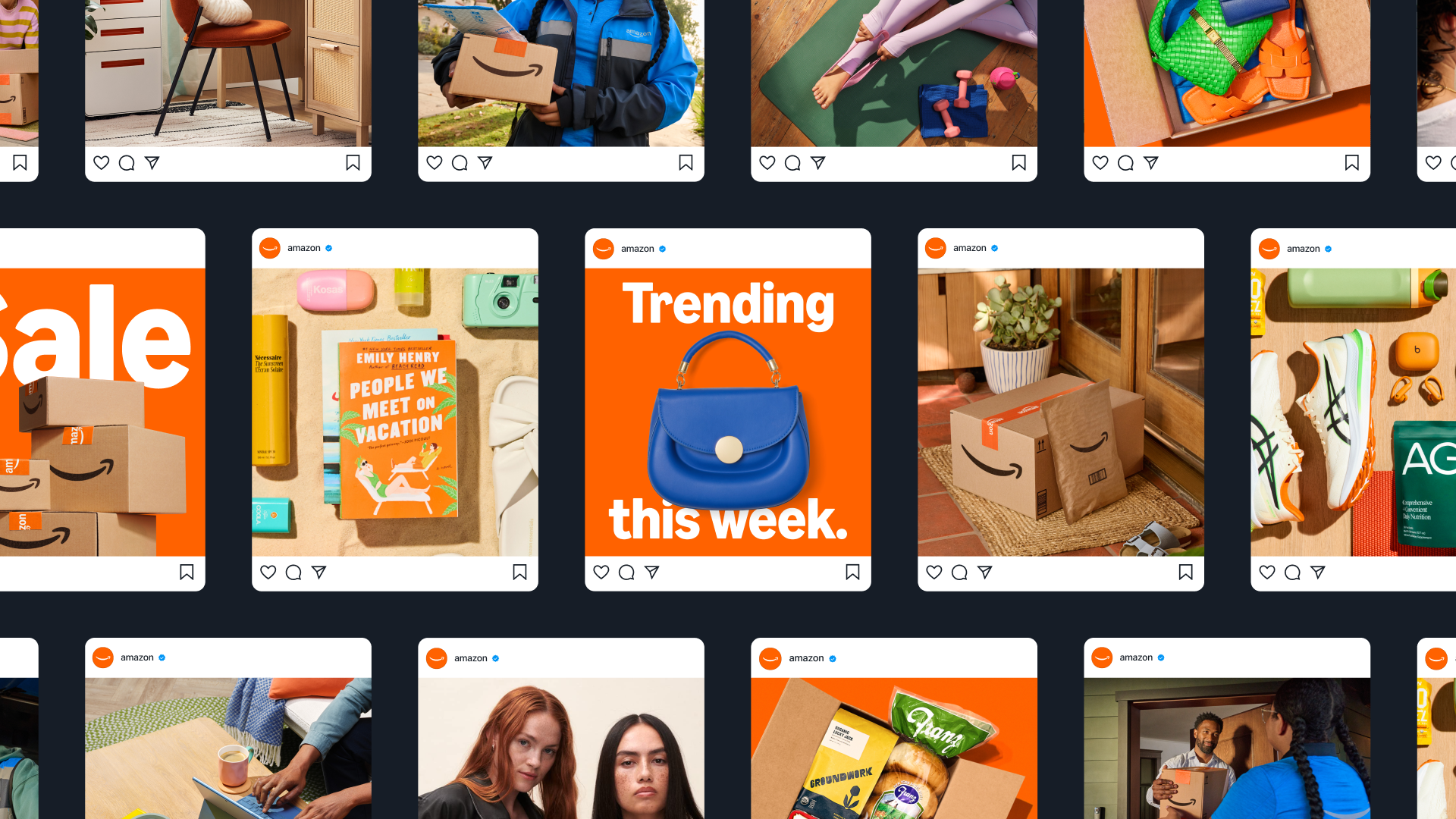The image size is (1456, 819).
Task: Bookmark the Sale boxes post
Action: pyautogui.click(x=187, y=573)
